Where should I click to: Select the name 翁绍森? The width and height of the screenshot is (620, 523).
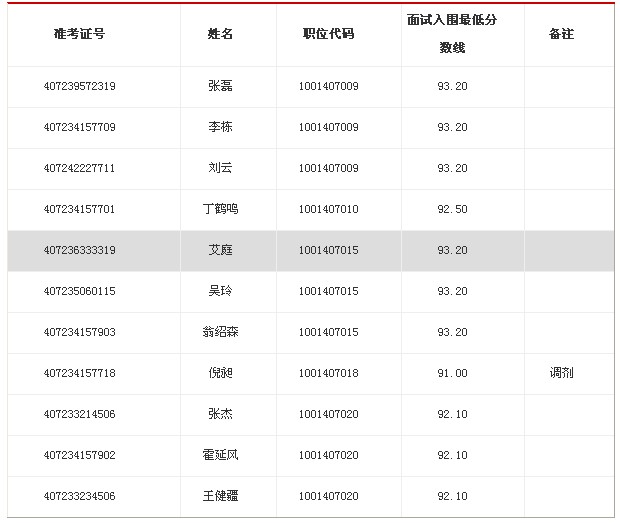tap(220, 332)
